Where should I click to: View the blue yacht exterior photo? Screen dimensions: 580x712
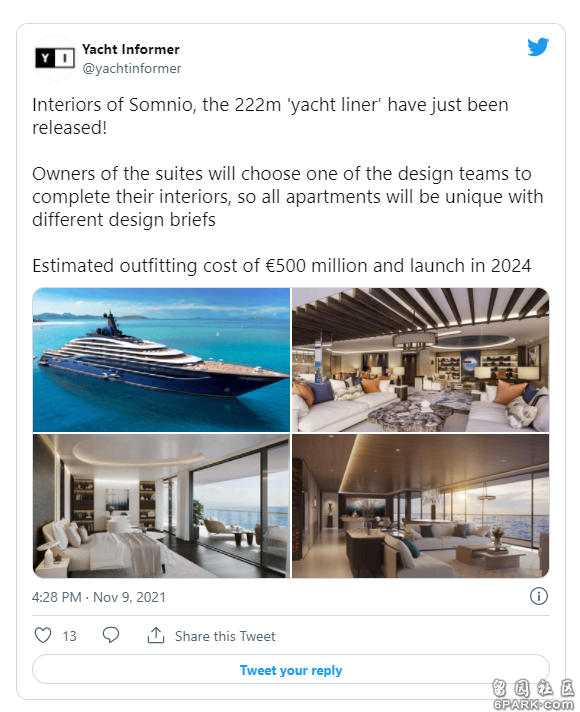161,360
